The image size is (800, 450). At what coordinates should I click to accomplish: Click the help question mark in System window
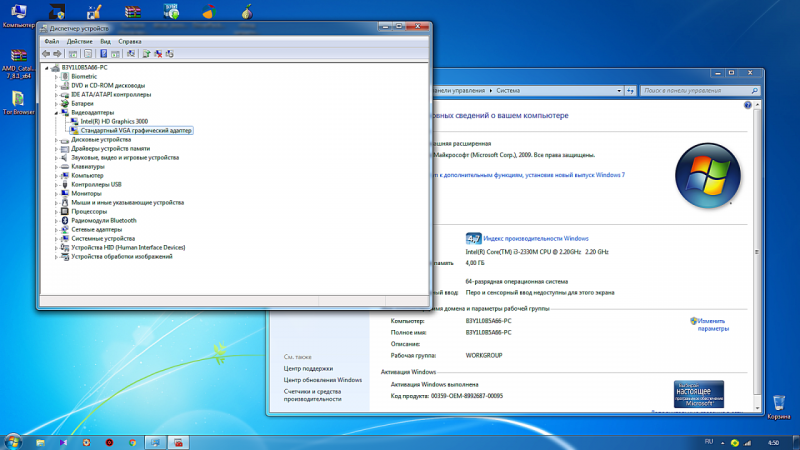pos(747,105)
